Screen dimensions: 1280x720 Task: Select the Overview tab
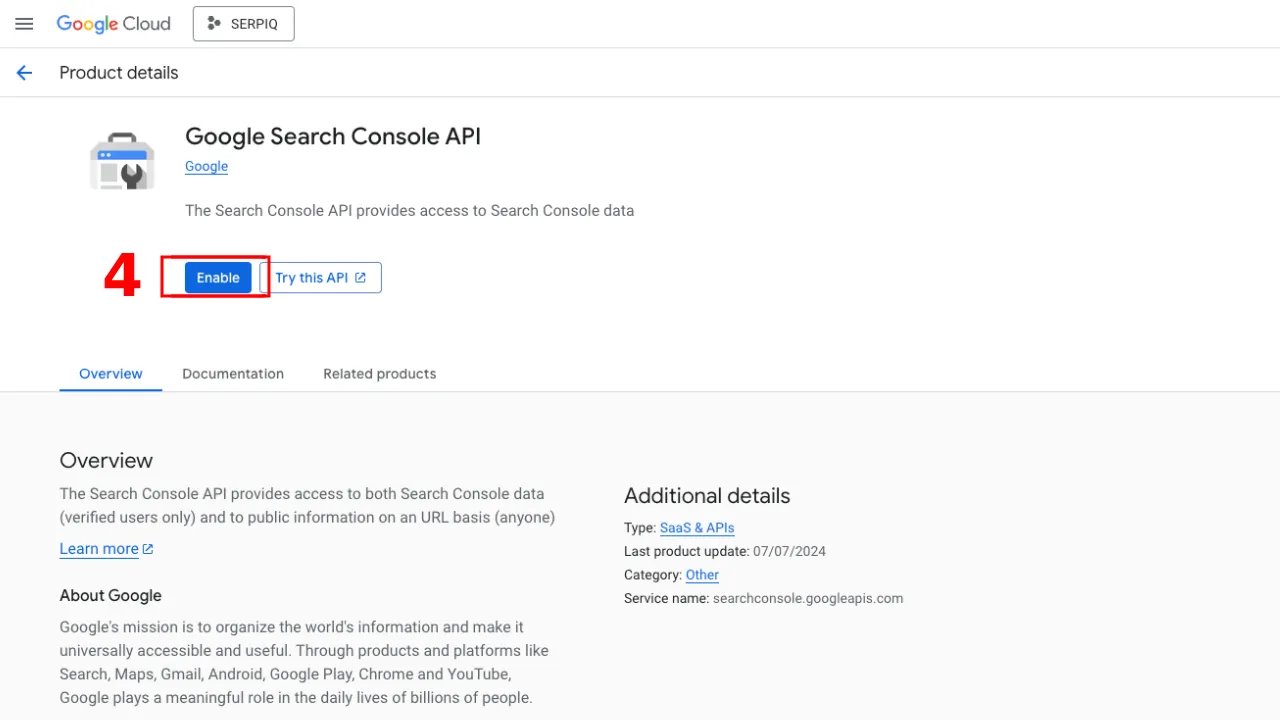111,374
